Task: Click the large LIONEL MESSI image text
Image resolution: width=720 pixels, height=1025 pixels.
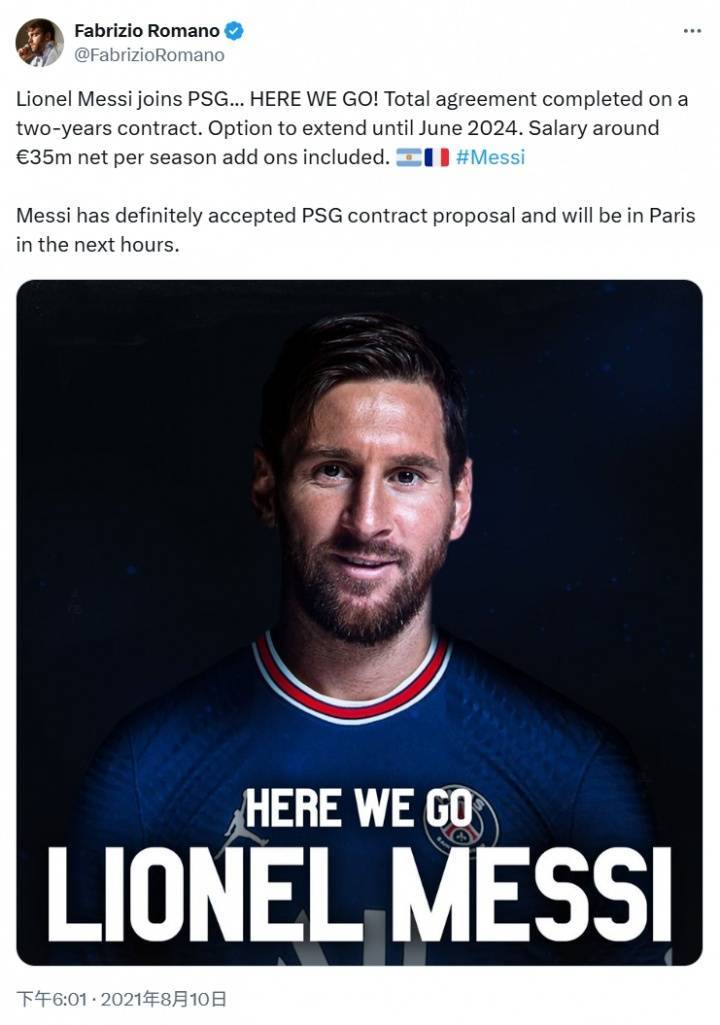Action: [x=359, y=893]
